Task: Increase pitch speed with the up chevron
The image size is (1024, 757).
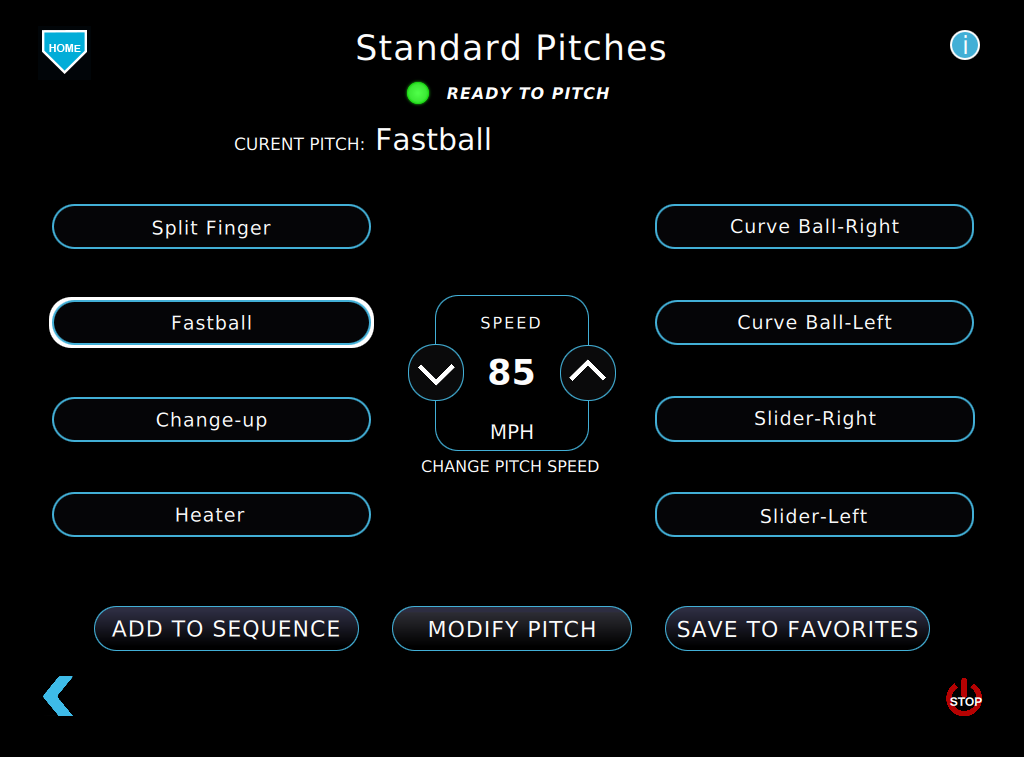Action: (x=588, y=372)
